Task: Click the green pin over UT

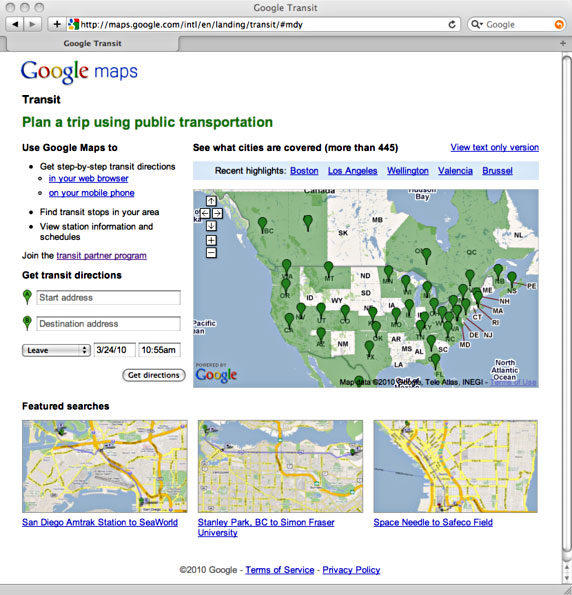Action: (321, 310)
